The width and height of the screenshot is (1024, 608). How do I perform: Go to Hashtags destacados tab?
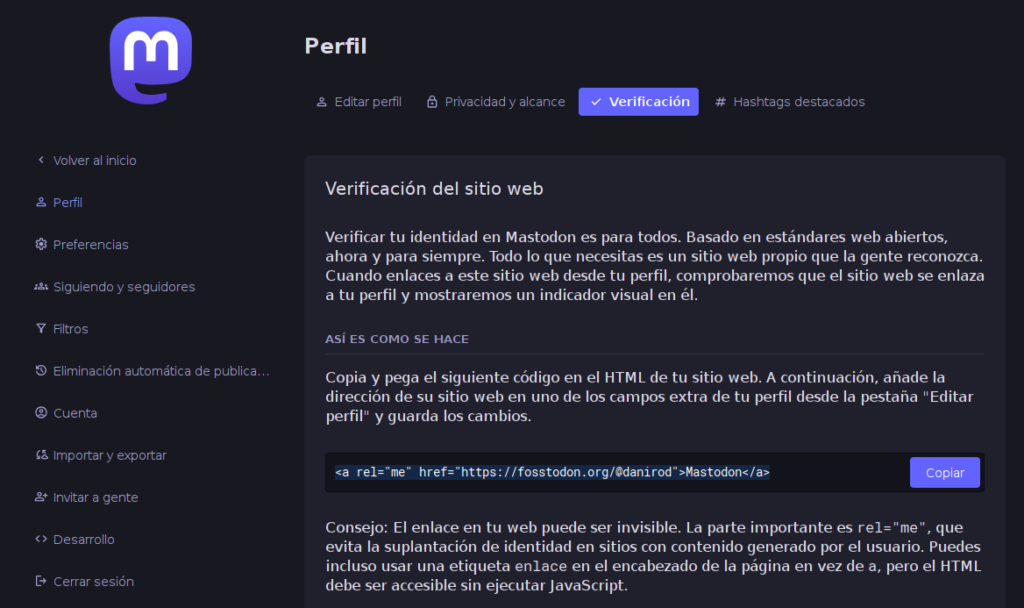[789, 102]
